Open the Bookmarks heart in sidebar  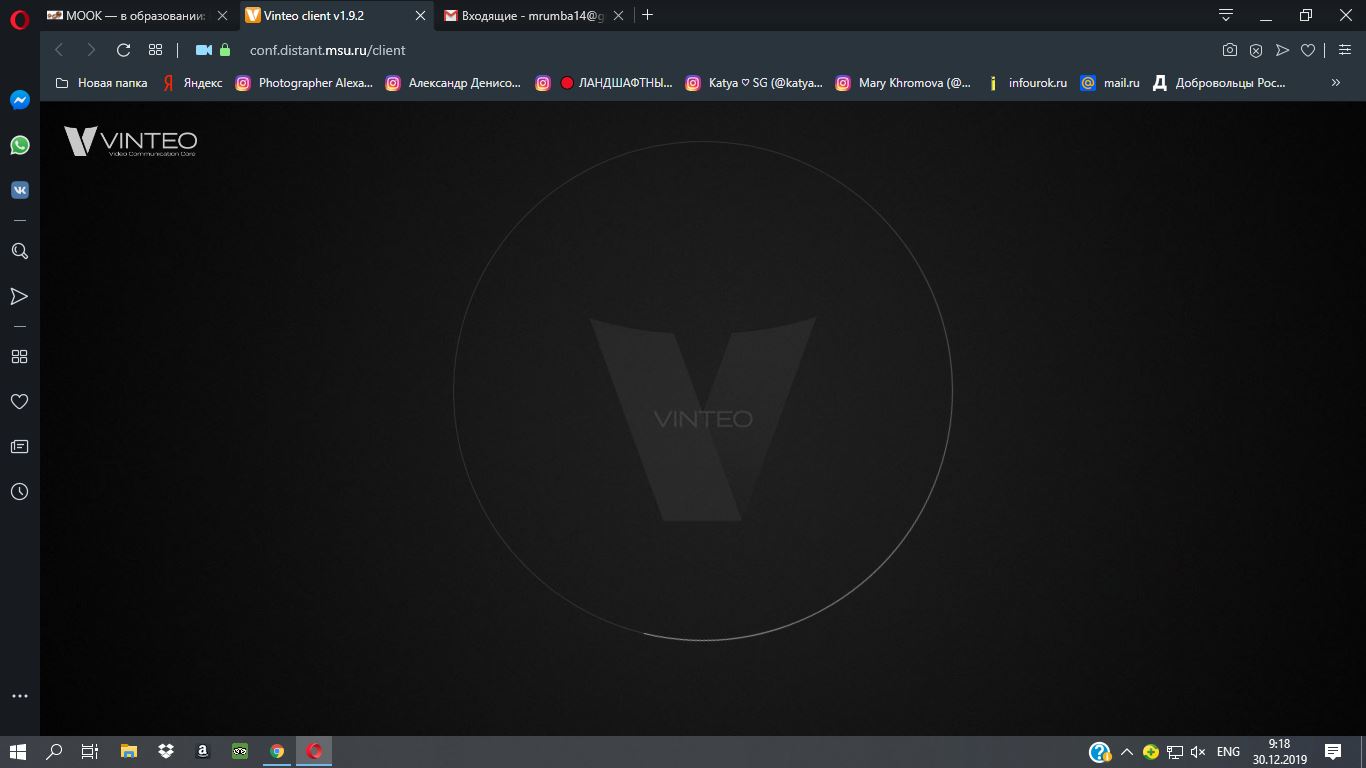[x=19, y=401]
